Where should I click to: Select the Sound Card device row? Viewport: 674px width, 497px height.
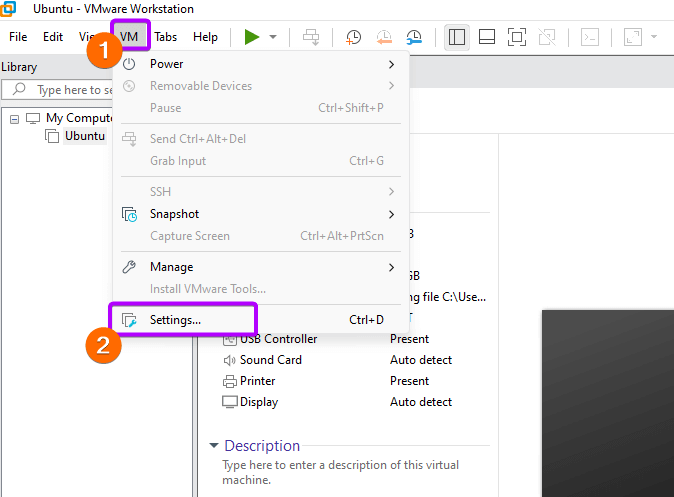[x=337, y=360]
